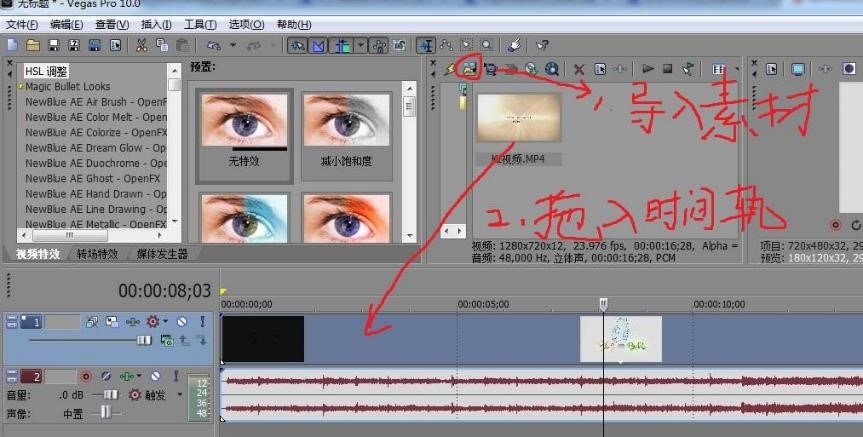The height and width of the screenshot is (437, 863).
Task: Switch to the 转场特效 tab
Action: pyautogui.click(x=103, y=254)
